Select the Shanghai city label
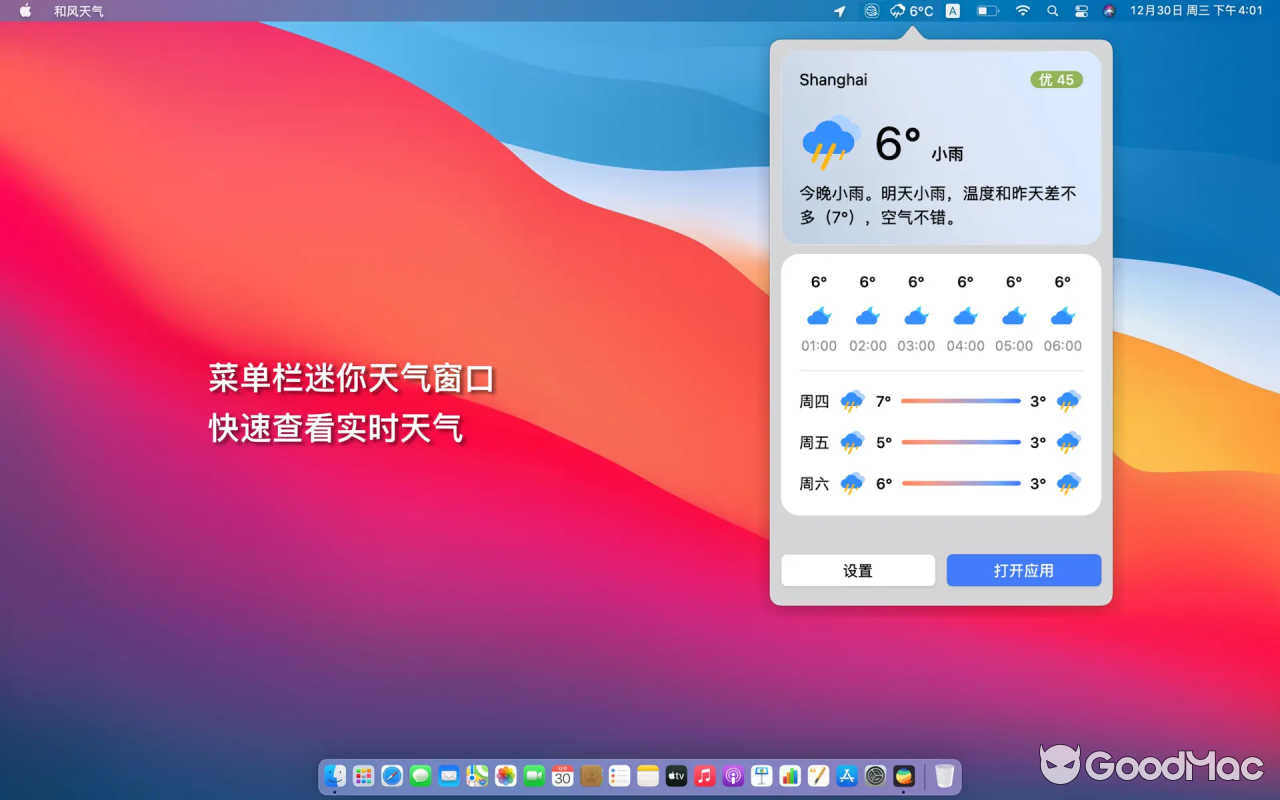The height and width of the screenshot is (800, 1280). 831,79
